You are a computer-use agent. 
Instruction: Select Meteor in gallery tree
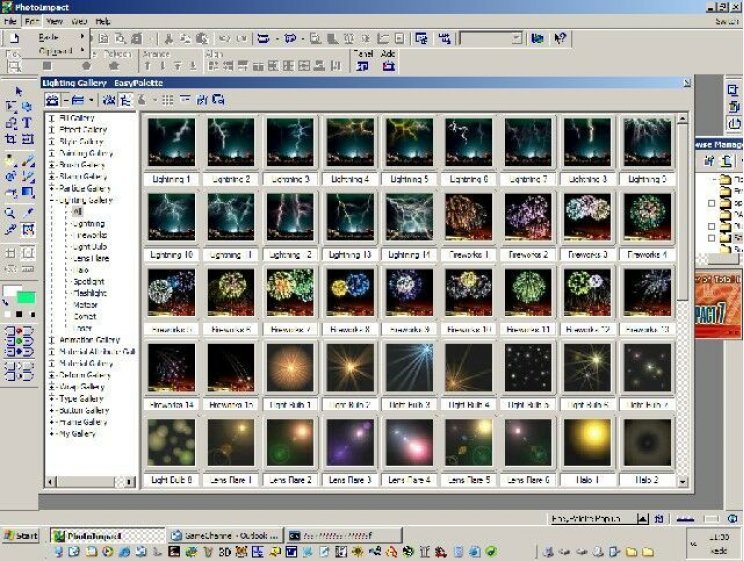click(85, 305)
